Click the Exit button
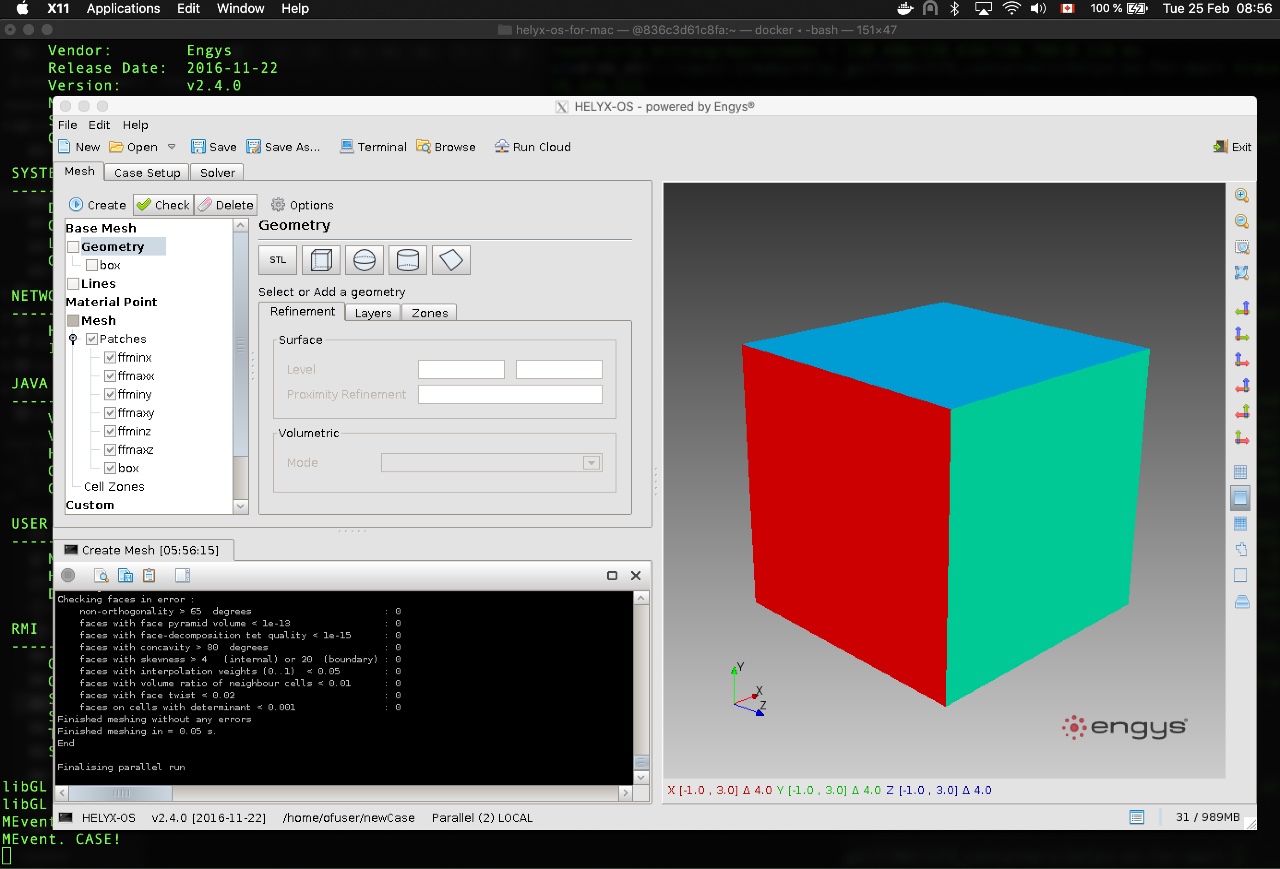 (1232, 146)
